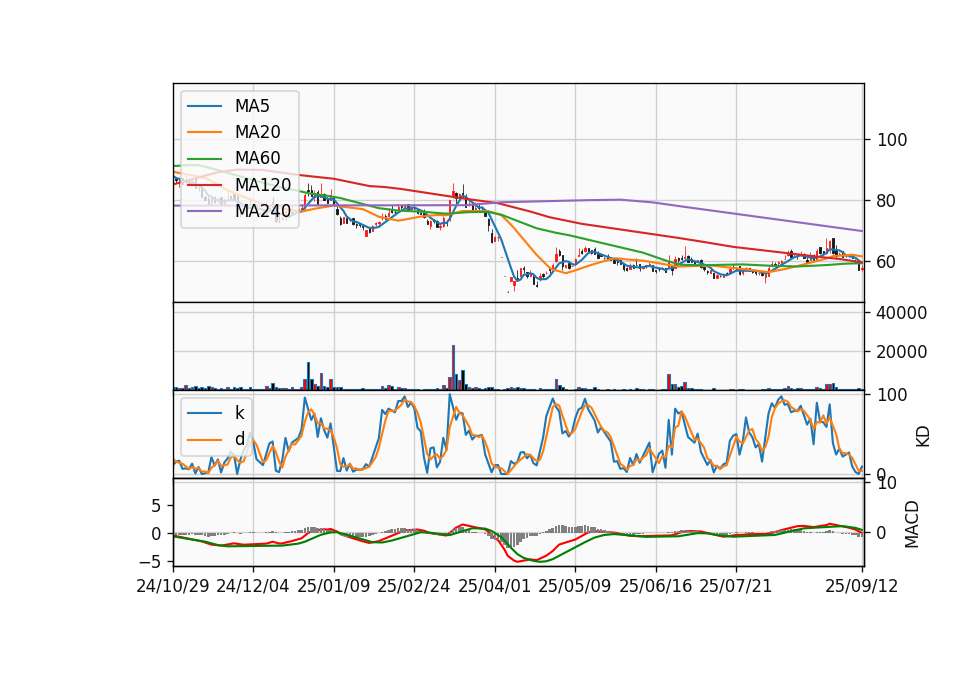Click the 40000 volume axis label
The width and height of the screenshot is (960, 690).
(x=902, y=313)
